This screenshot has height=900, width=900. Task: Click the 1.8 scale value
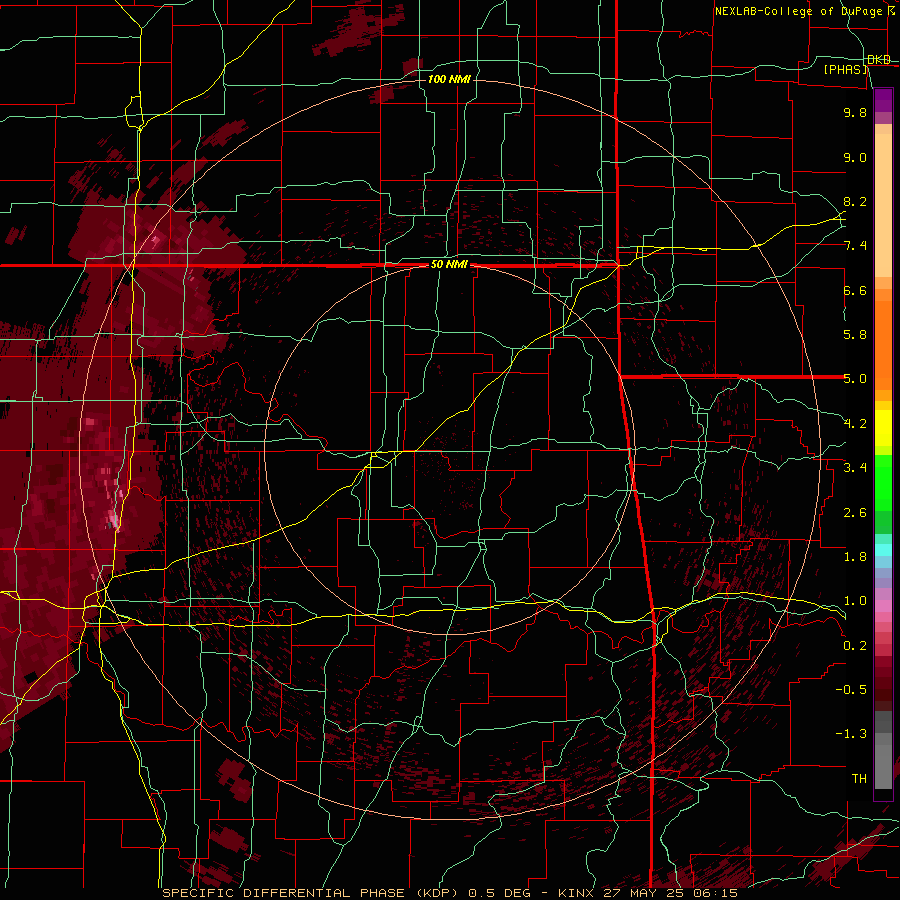coord(855,557)
